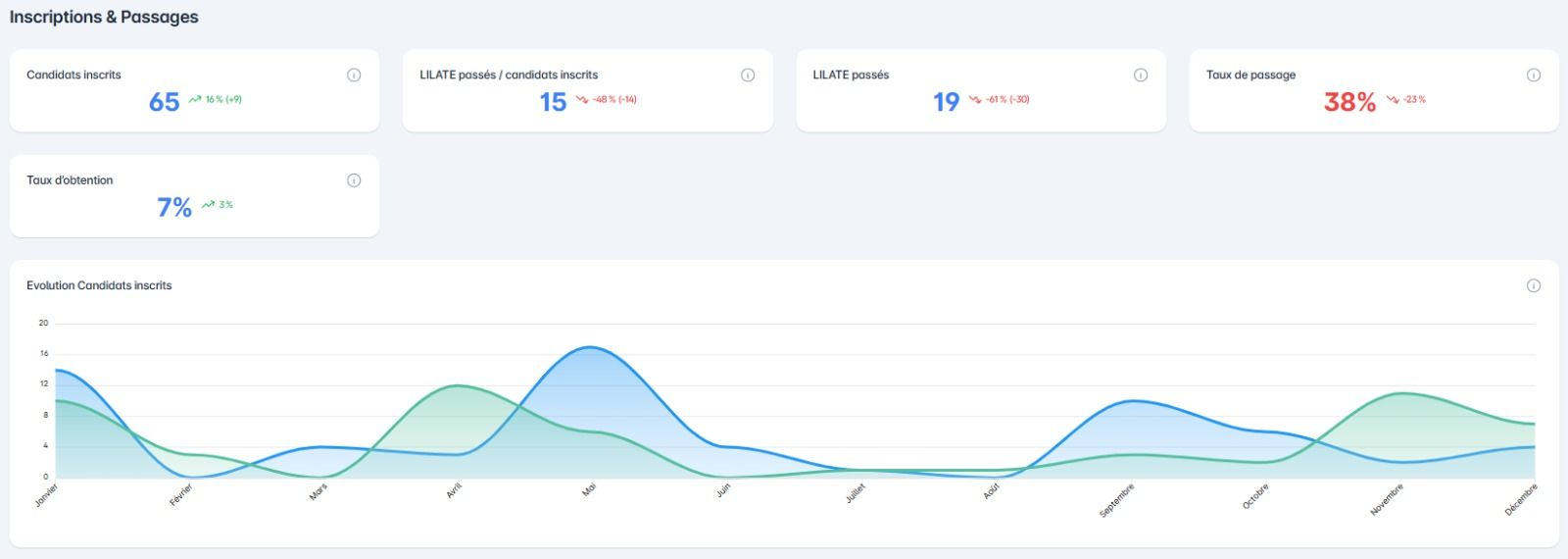Click the Candidats inscrits card title
Viewport: 1568px width, 559px height.
click(x=73, y=75)
